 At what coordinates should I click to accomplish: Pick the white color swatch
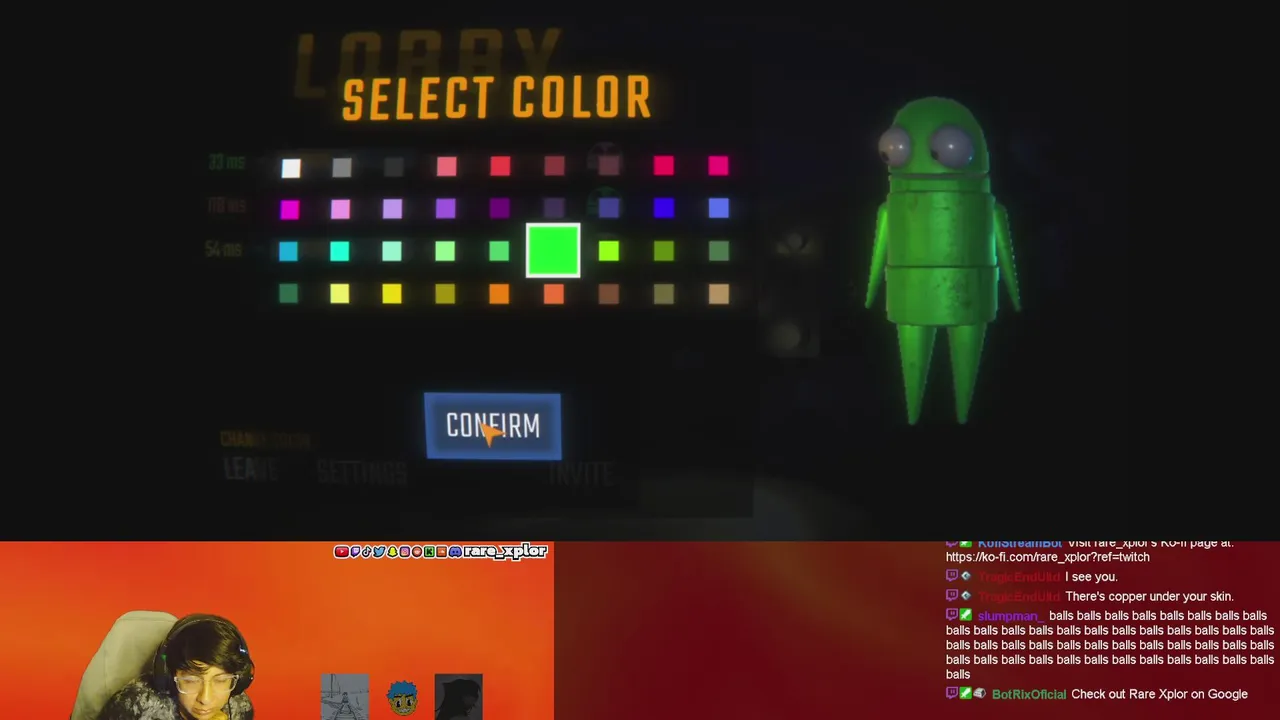(x=290, y=168)
